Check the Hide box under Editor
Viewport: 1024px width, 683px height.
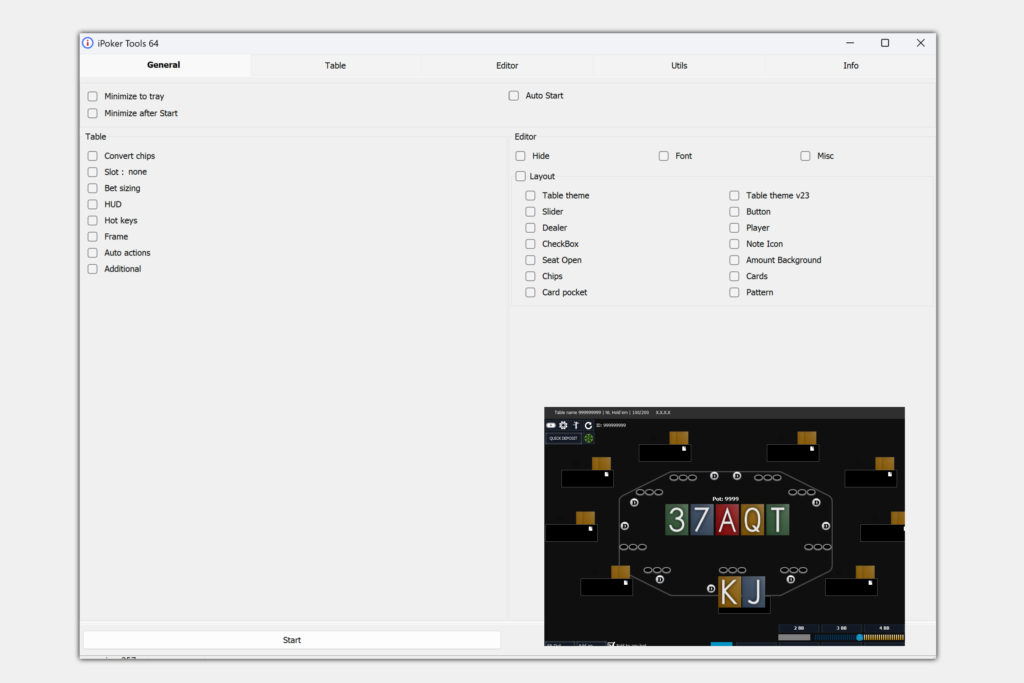(x=520, y=156)
